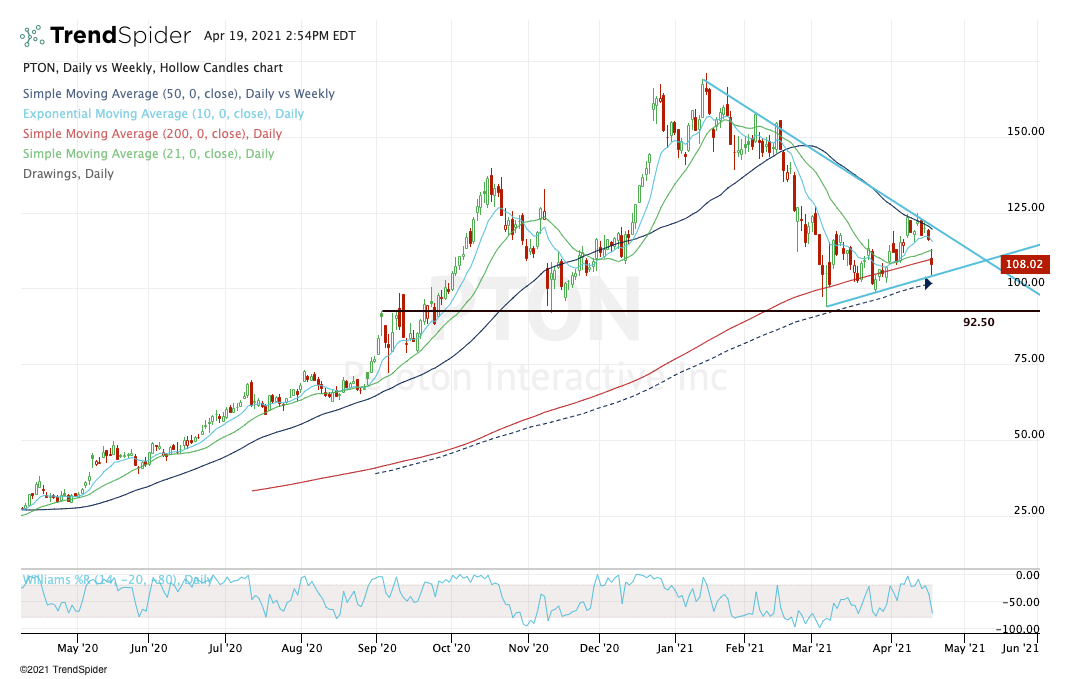Viewport: 1070px width, 679px height.
Task: Click the -100.00 Williams %R axis label
Action: (x=1018, y=629)
